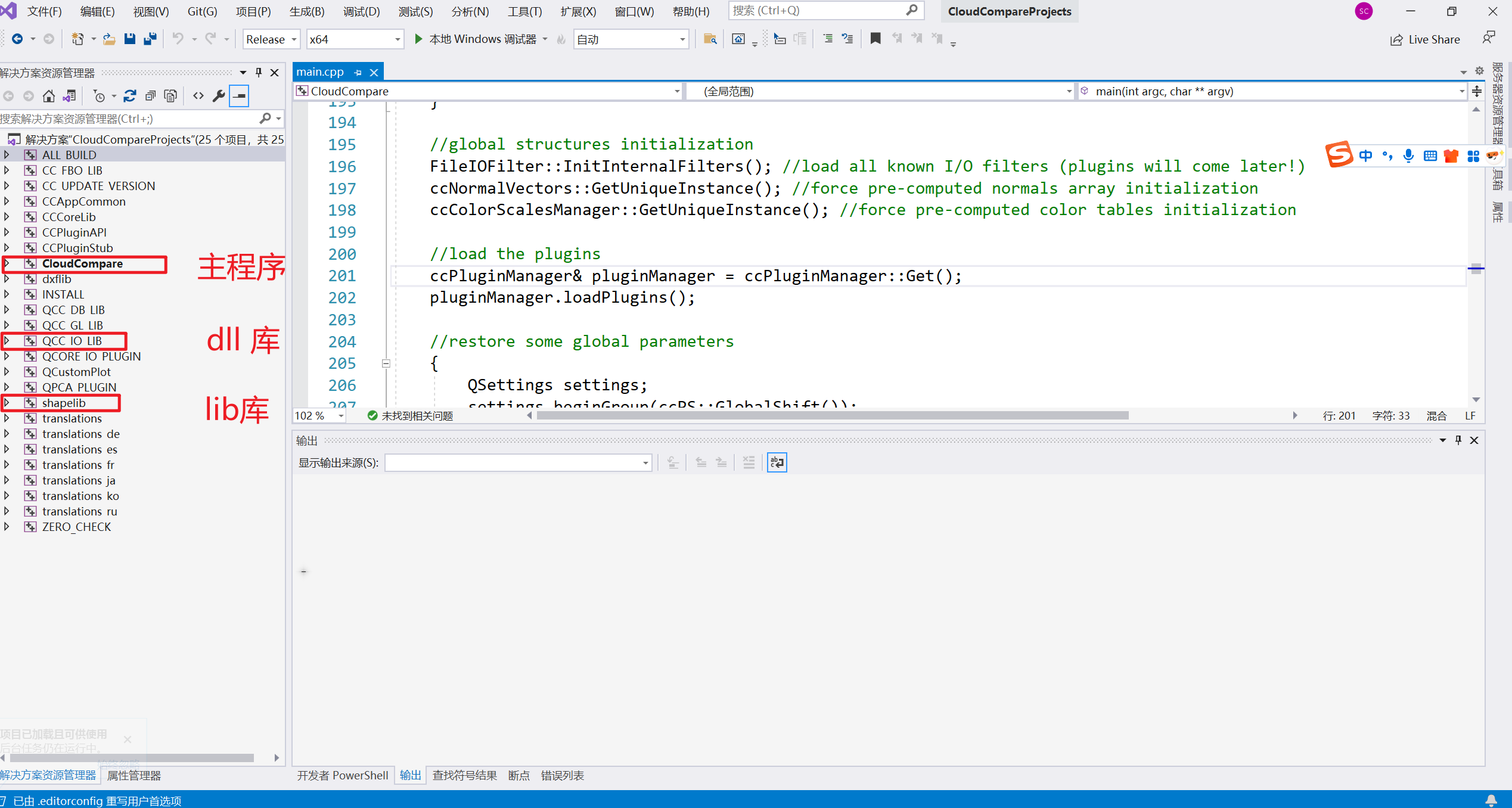Image resolution: width=1512 pixels, height=808 pixels.
Task: Click the New Project icon
Action: (x=77, y=39)
